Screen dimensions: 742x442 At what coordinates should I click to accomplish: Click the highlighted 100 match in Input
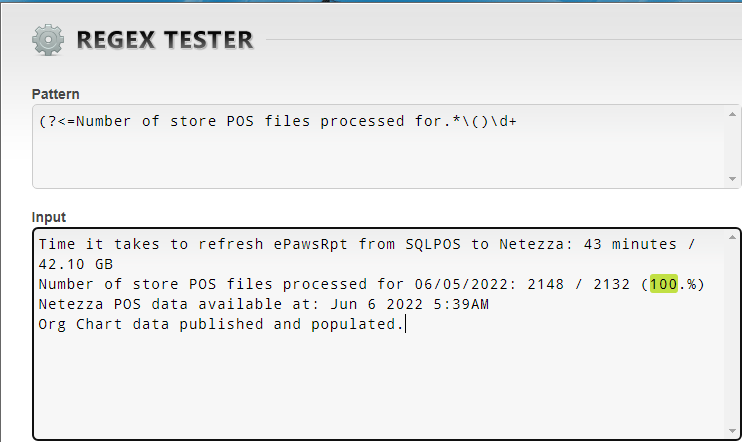pyautogui.click(x=663, y=284)
